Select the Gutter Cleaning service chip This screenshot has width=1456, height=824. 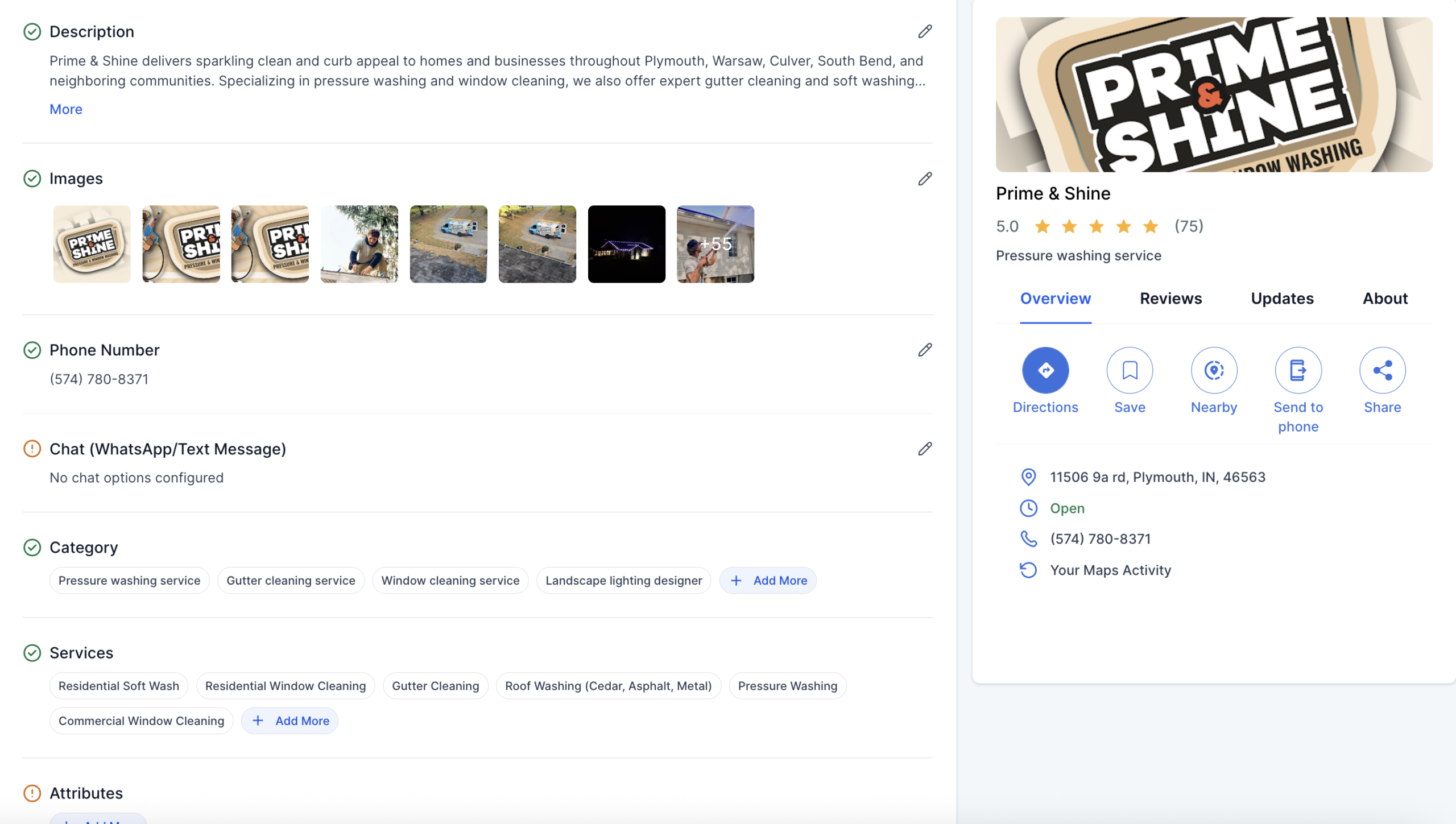(x=435, y=686)
